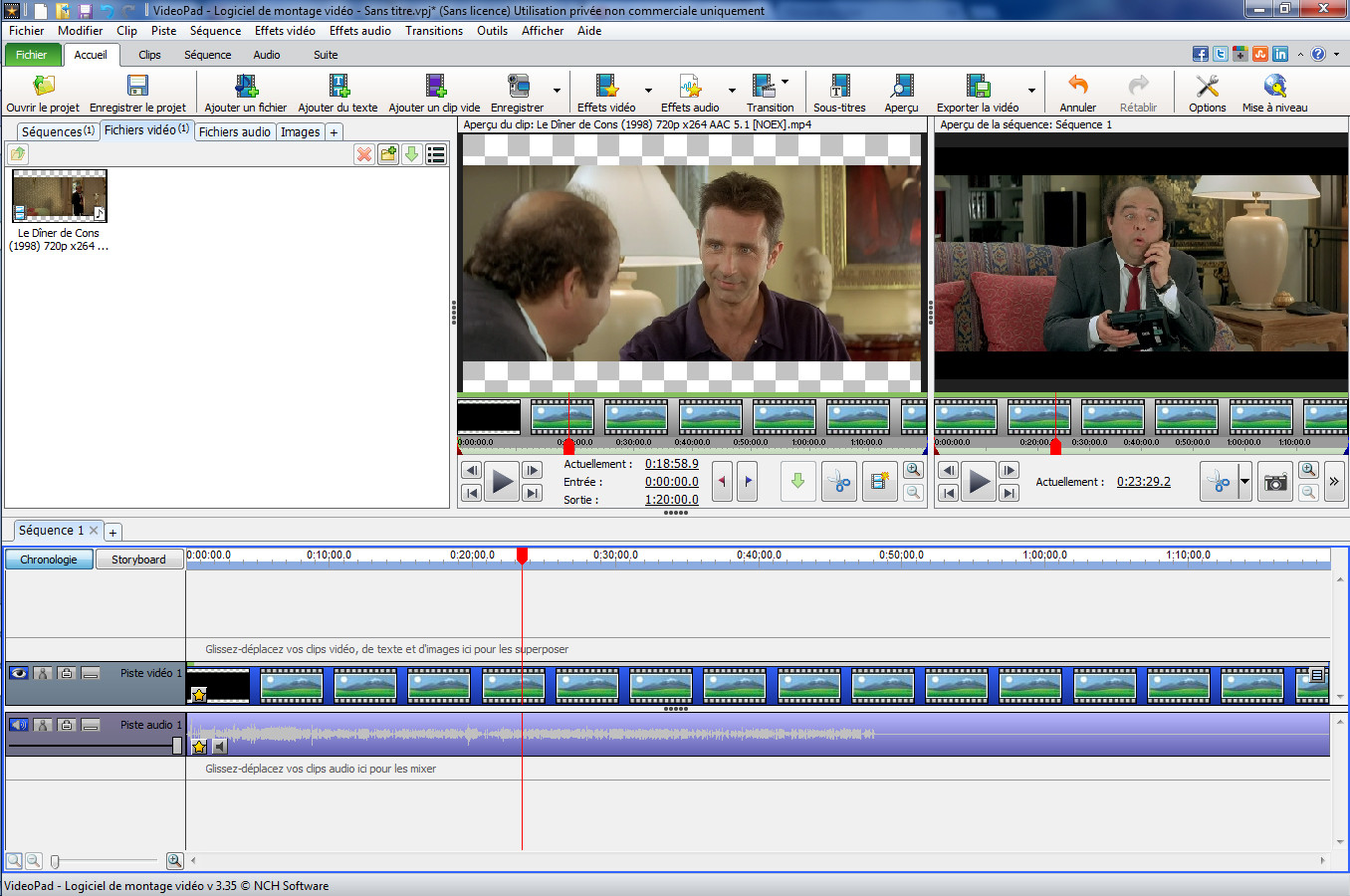Image resolution: width=1350 pixels, height=896 pixels.
Task: Open the Transitions menu
Action: tap(434, 31)
